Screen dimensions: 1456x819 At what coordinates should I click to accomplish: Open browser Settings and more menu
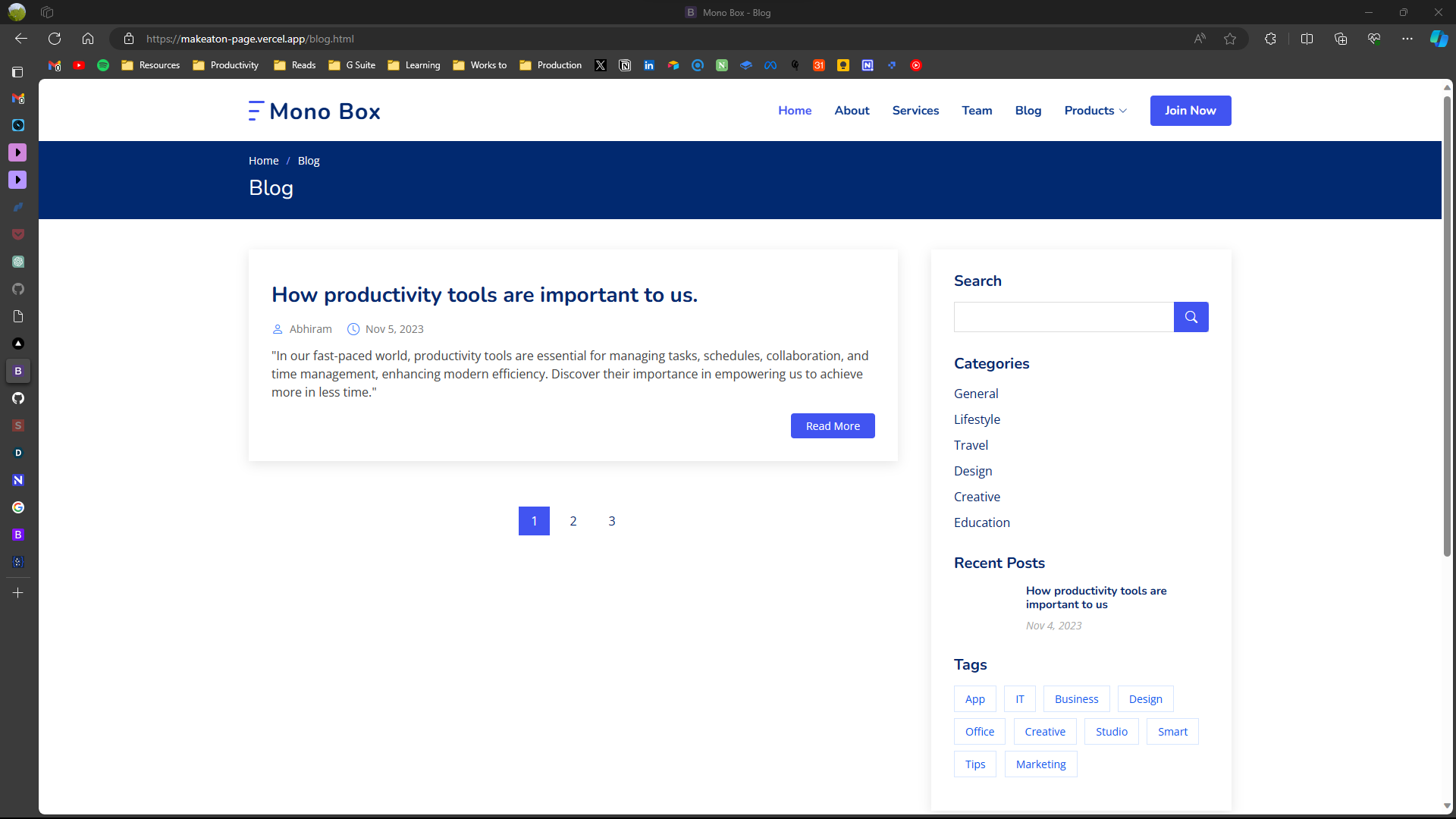(1407, 39)
